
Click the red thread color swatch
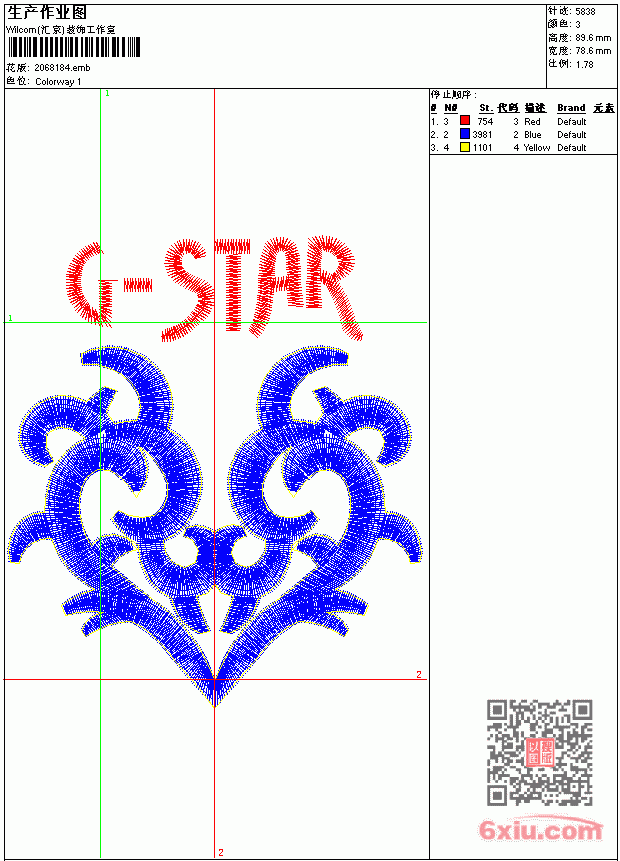coord(465,121)
